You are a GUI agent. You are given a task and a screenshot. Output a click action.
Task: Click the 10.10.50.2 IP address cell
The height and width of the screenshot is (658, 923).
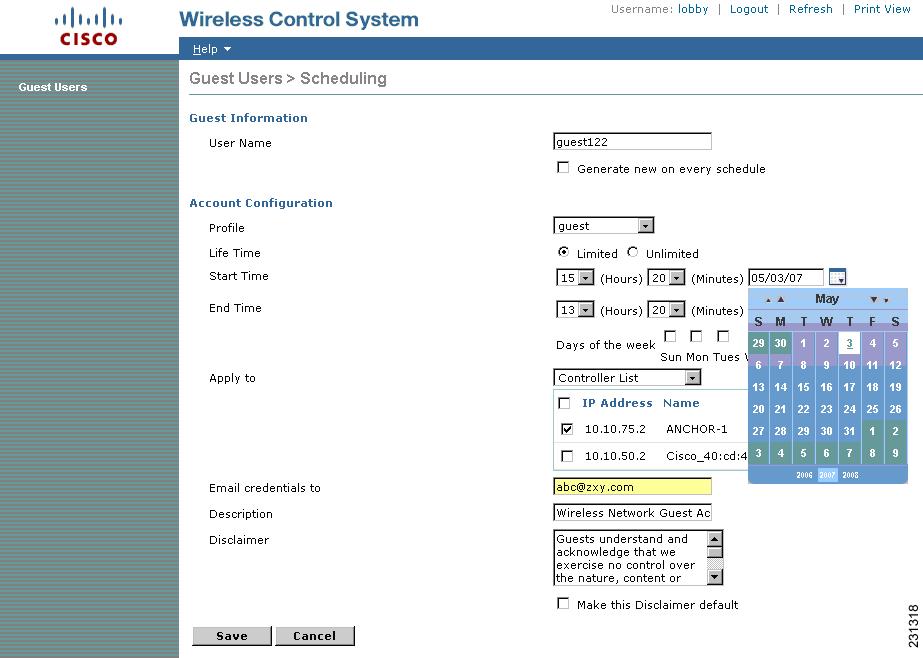point(615,456)
